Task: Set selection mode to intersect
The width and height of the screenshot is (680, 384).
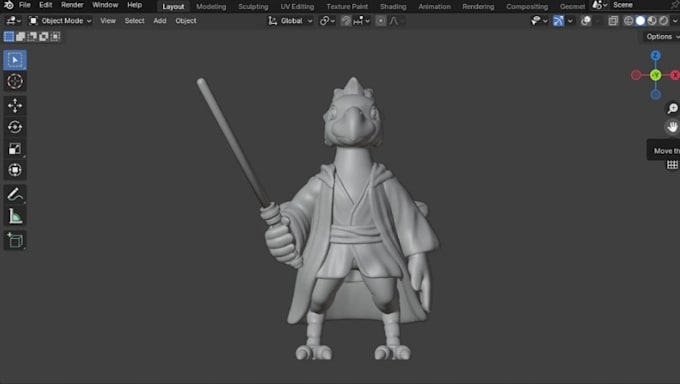Action: coord(56,36)
